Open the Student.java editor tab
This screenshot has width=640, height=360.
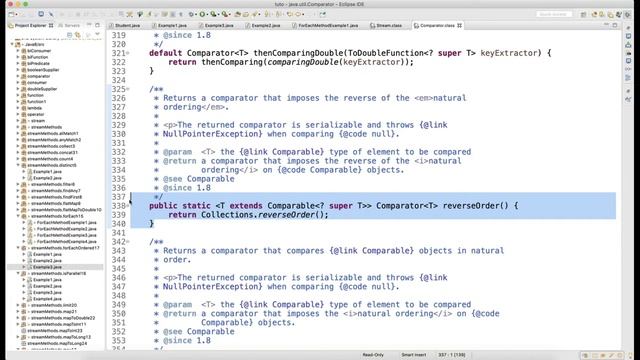[125, 25]
